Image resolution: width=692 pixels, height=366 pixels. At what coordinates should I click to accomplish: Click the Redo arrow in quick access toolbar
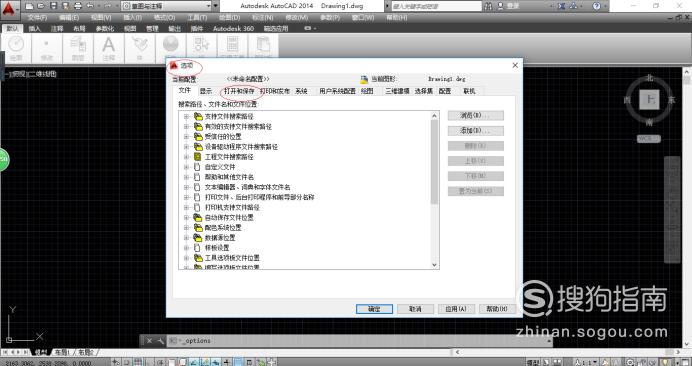coord(107,6)
